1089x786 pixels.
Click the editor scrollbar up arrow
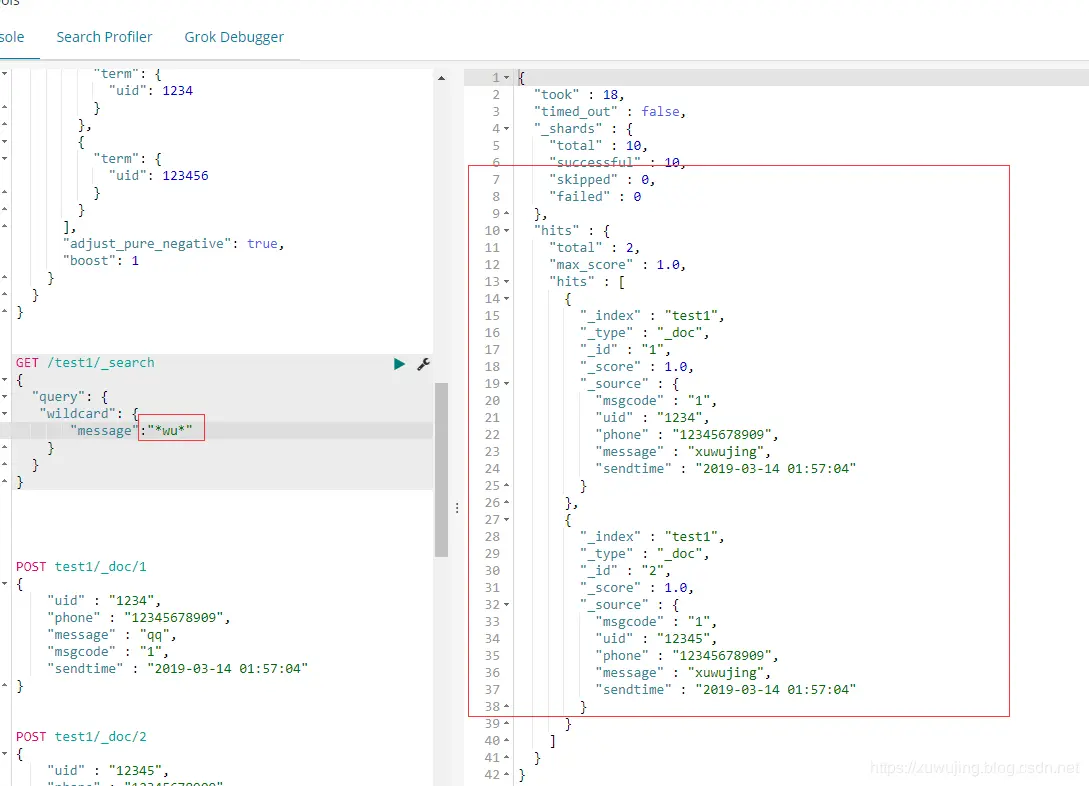(x=441, y=78)
